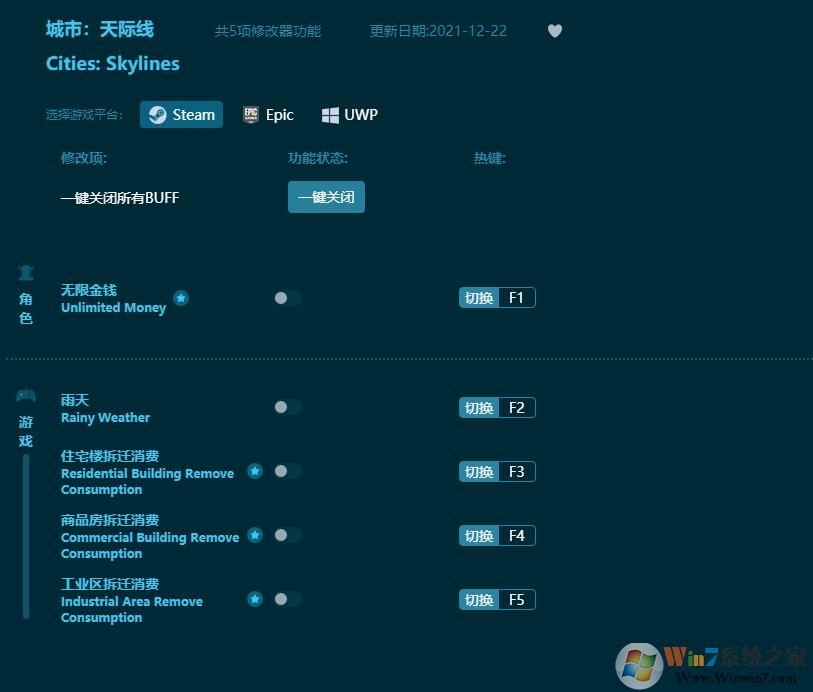Toggle the Rainy Weather switch
The image size is (813, 692).
tap(287, 407)
